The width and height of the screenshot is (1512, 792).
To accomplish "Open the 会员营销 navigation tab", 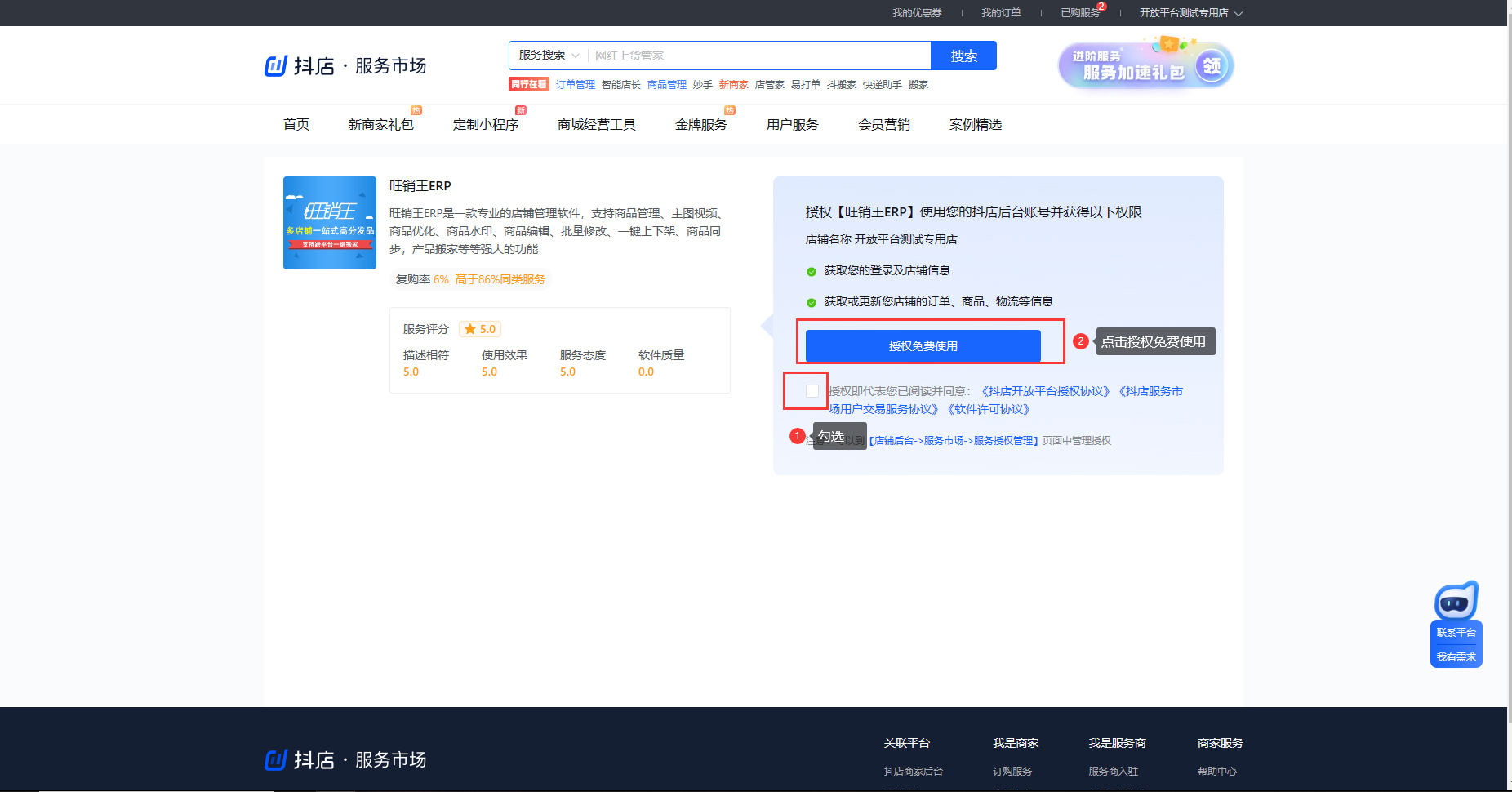I will (884, 124).
